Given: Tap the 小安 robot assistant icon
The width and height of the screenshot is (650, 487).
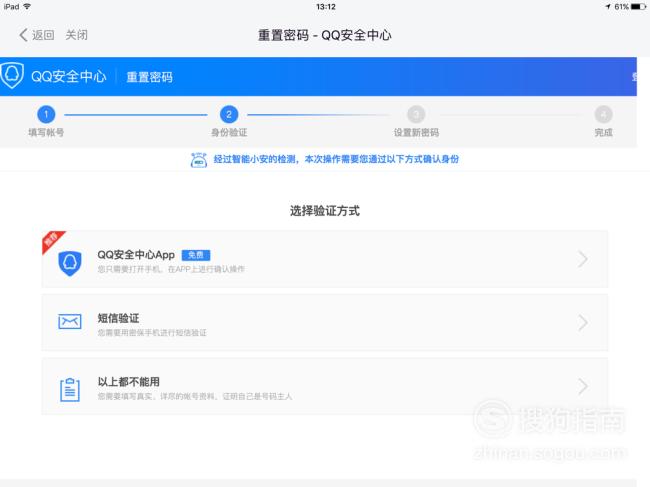Looking at the screenshot, I should pos(199,160).
